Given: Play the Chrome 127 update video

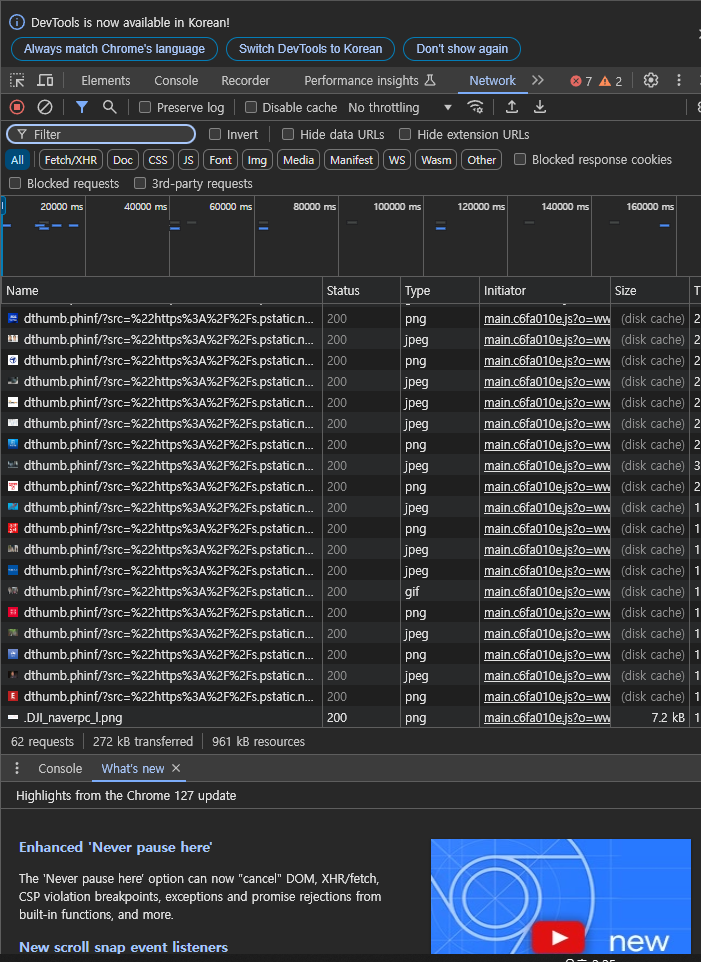Looking at the screenshot, I should (x=557, y=937).
